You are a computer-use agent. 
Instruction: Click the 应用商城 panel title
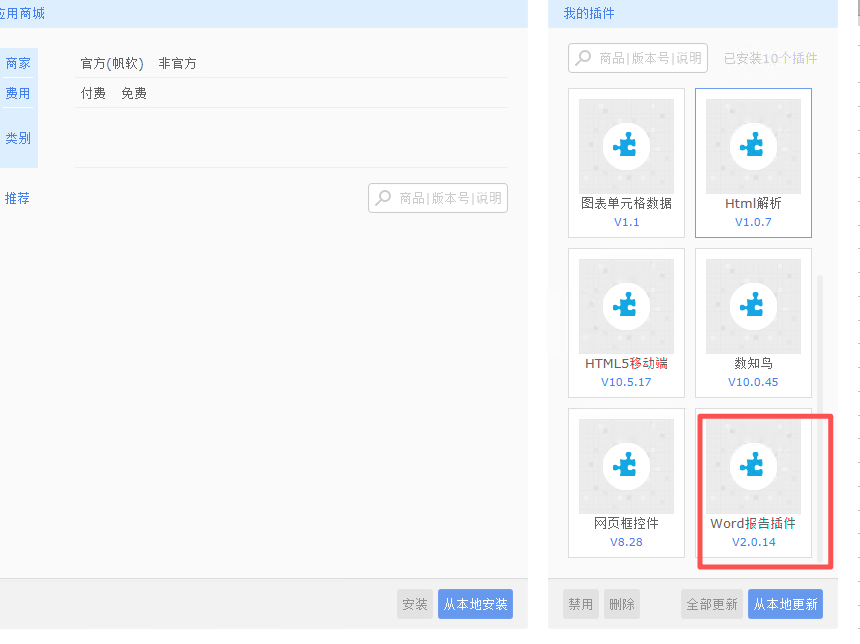click(x=22, y=13)
